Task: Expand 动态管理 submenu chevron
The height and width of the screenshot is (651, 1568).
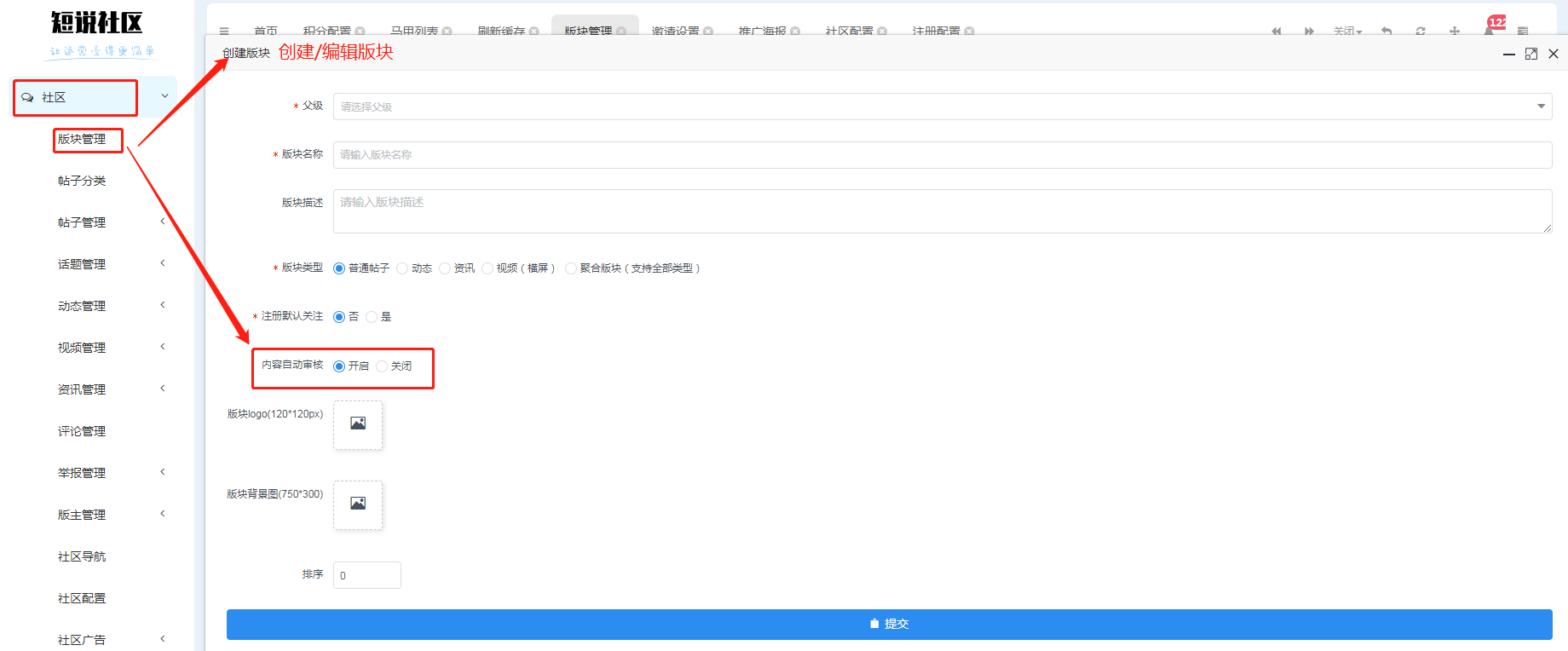Action: click(163, 305)
